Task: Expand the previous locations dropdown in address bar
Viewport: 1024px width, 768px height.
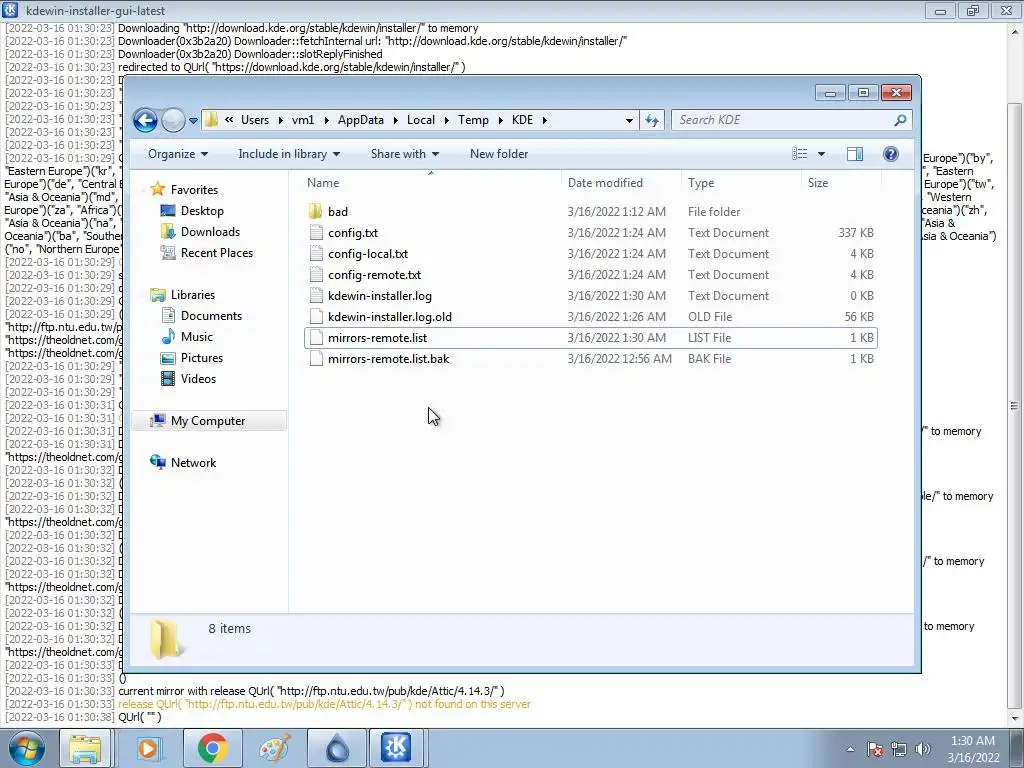Action: (629, 120)
